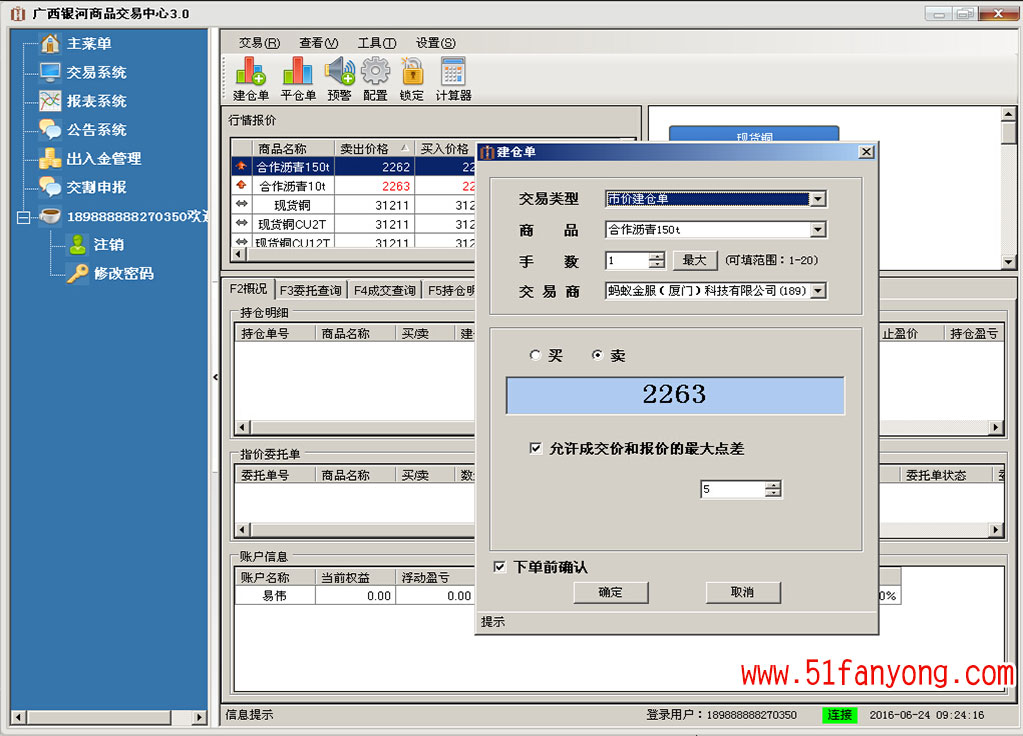
Task: Uncheck the 下单前确认 checkbox
Action: (500, 567)
